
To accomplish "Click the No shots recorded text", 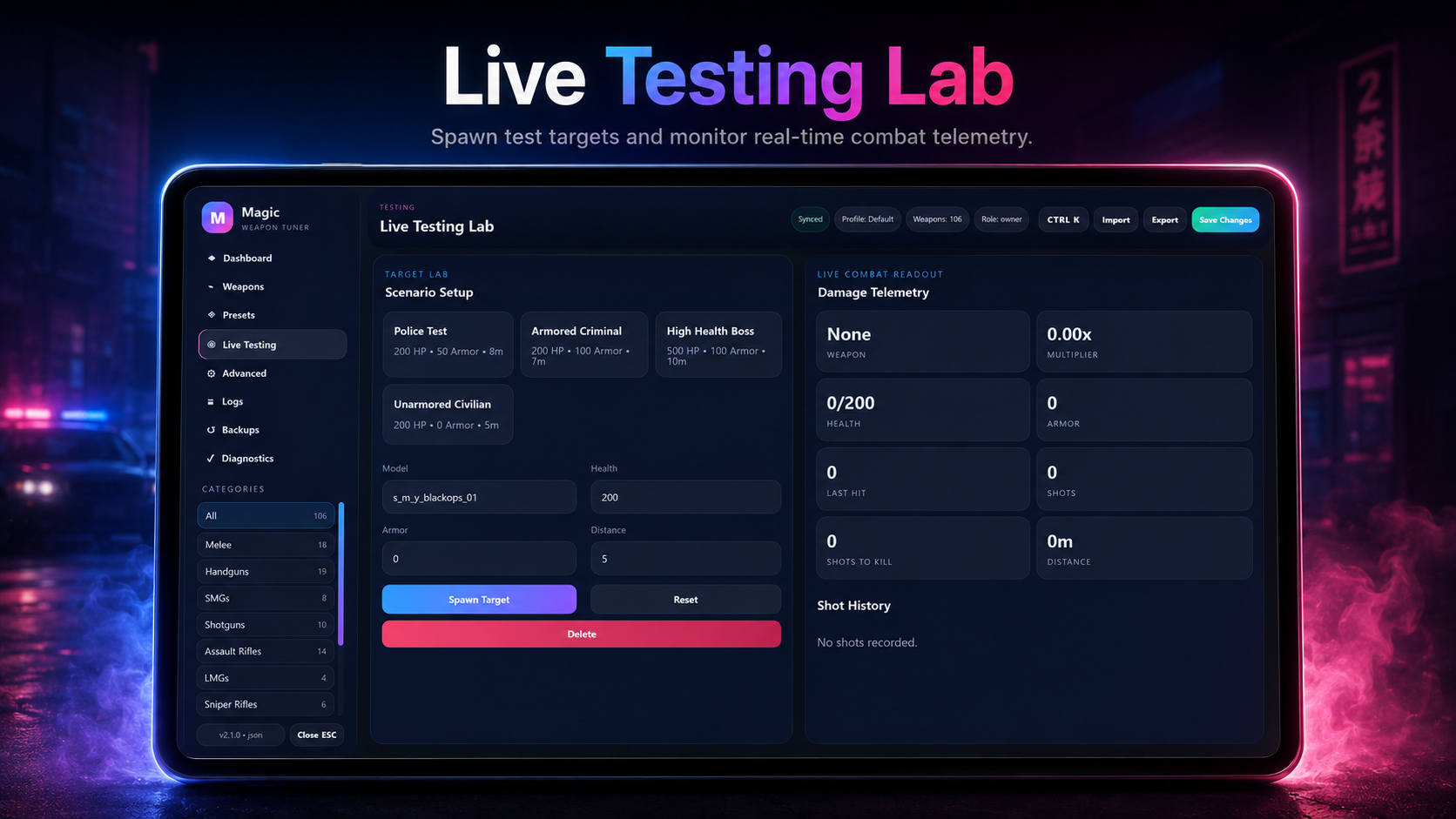I will click(x=867, y=642).
